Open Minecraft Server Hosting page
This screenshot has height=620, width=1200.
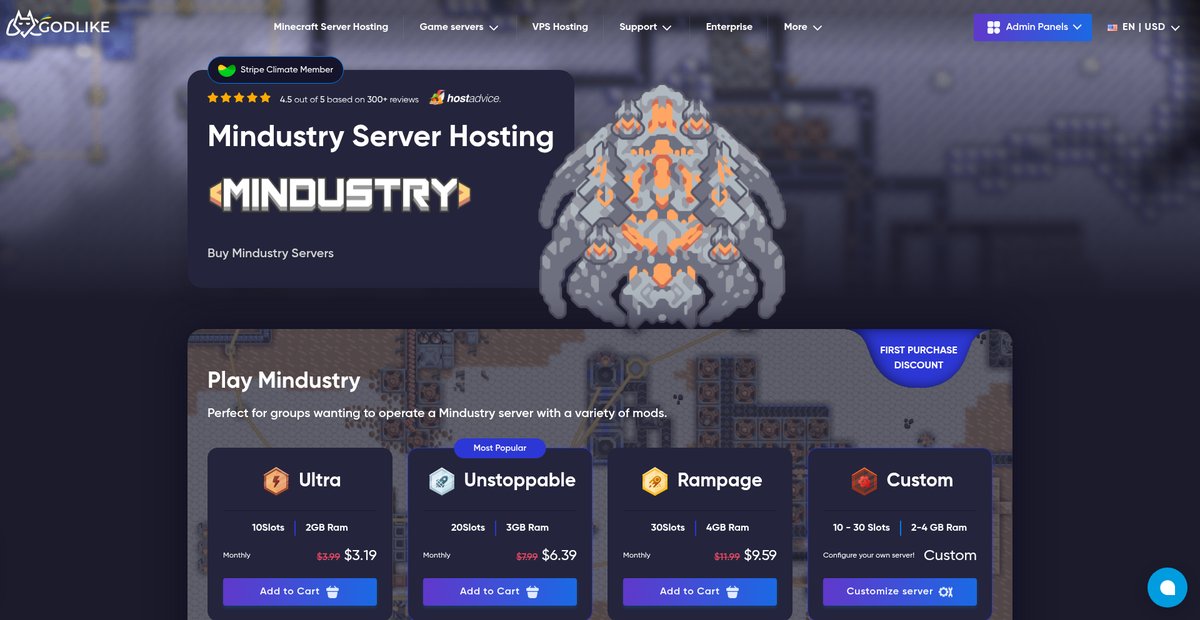pos(331,27)
